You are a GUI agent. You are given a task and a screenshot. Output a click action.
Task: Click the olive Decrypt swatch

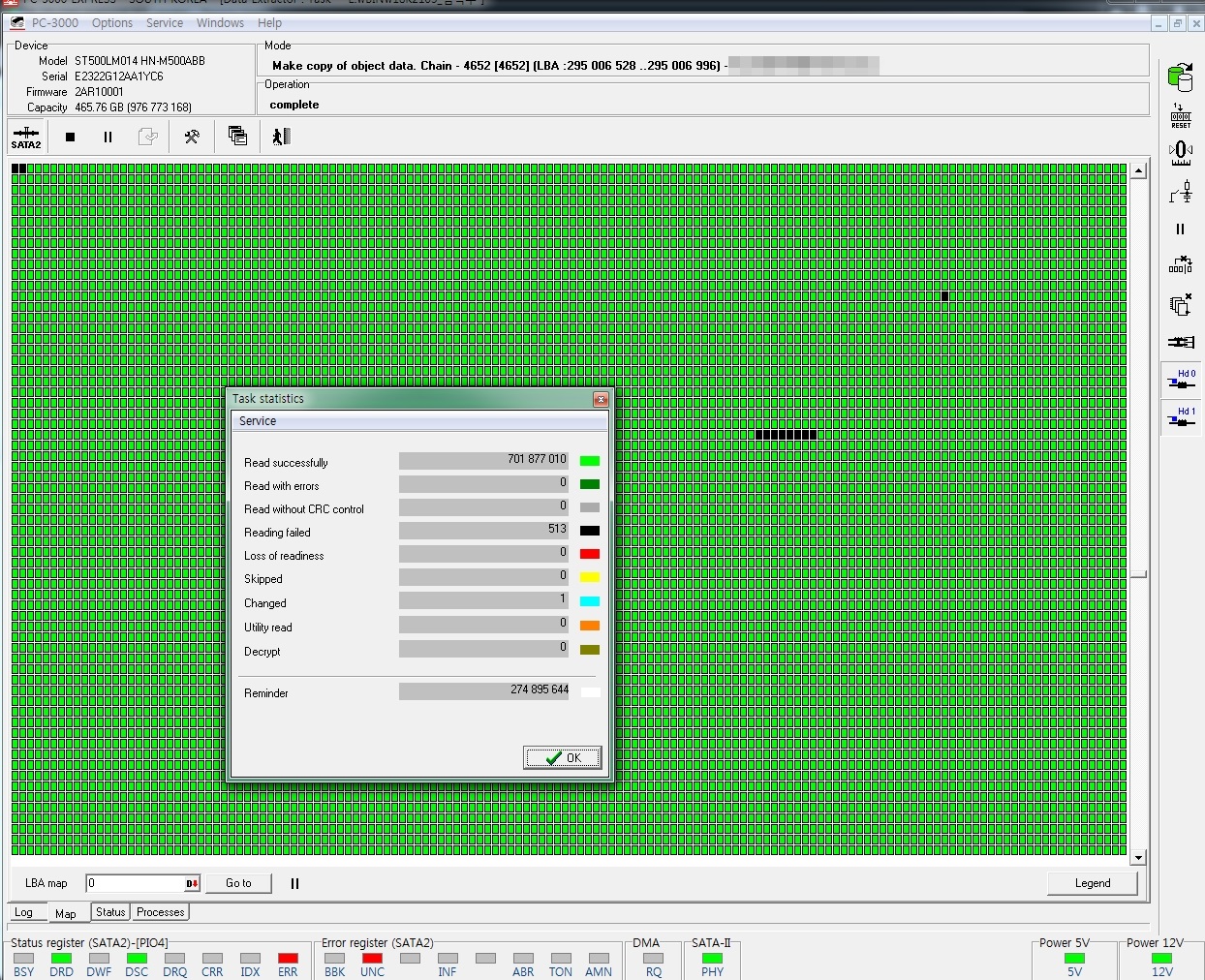[590, 650]
